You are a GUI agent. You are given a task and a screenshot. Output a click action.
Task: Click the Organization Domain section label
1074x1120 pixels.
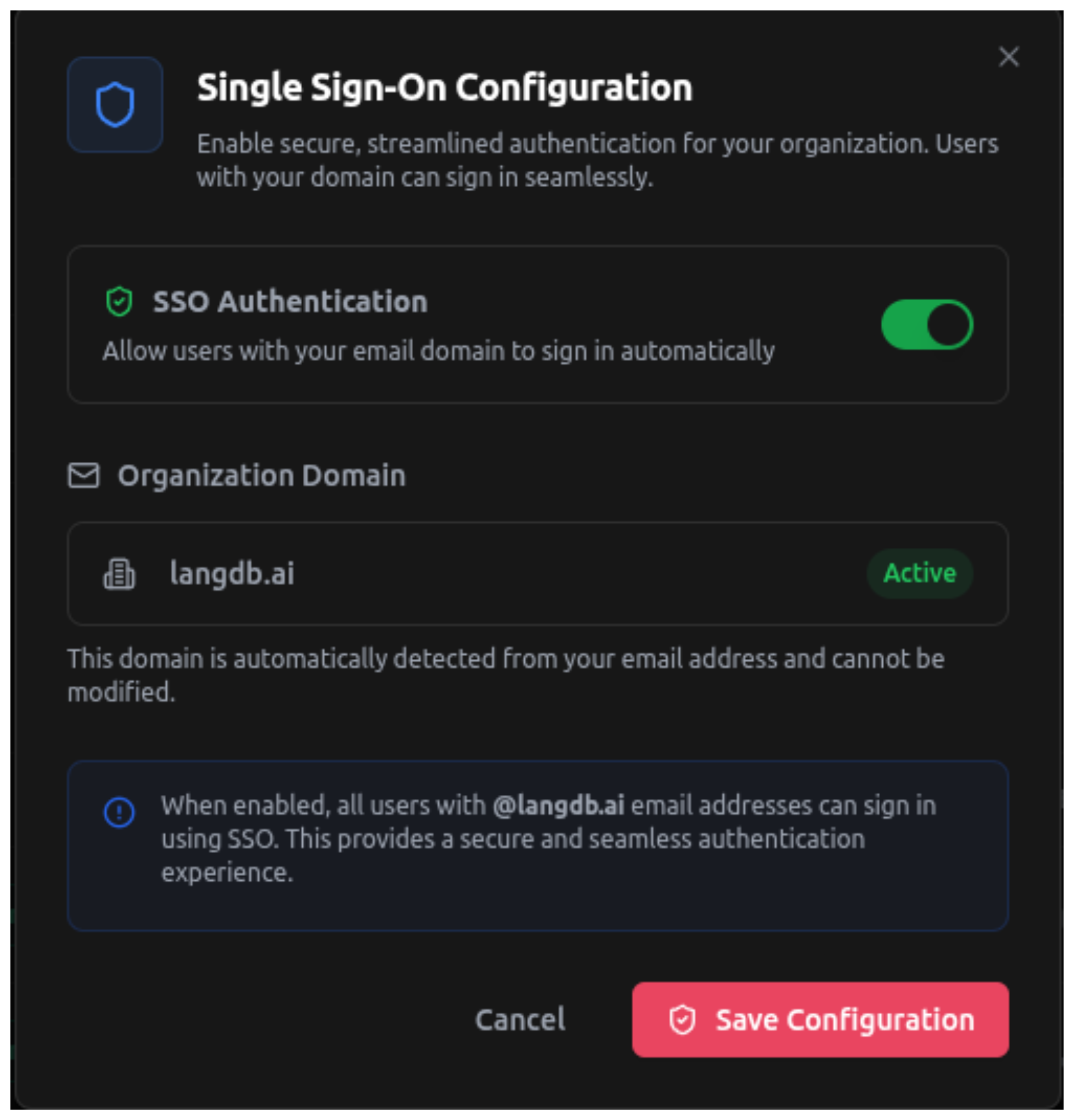pos(262,475)
